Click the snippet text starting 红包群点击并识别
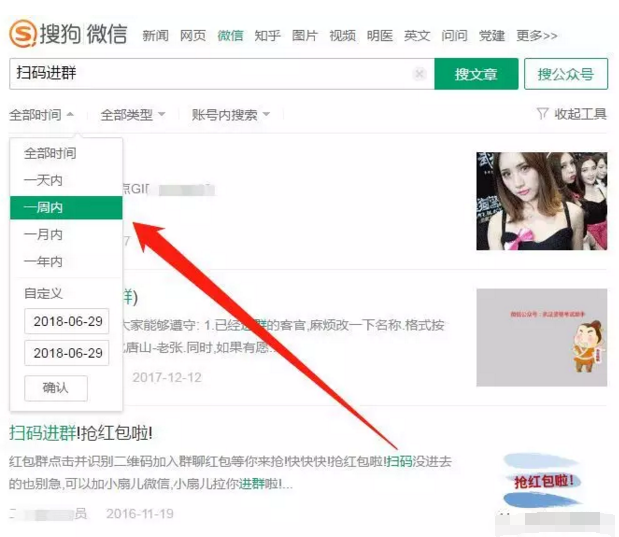This screenshot has height=537, width=619. point(230,472)
